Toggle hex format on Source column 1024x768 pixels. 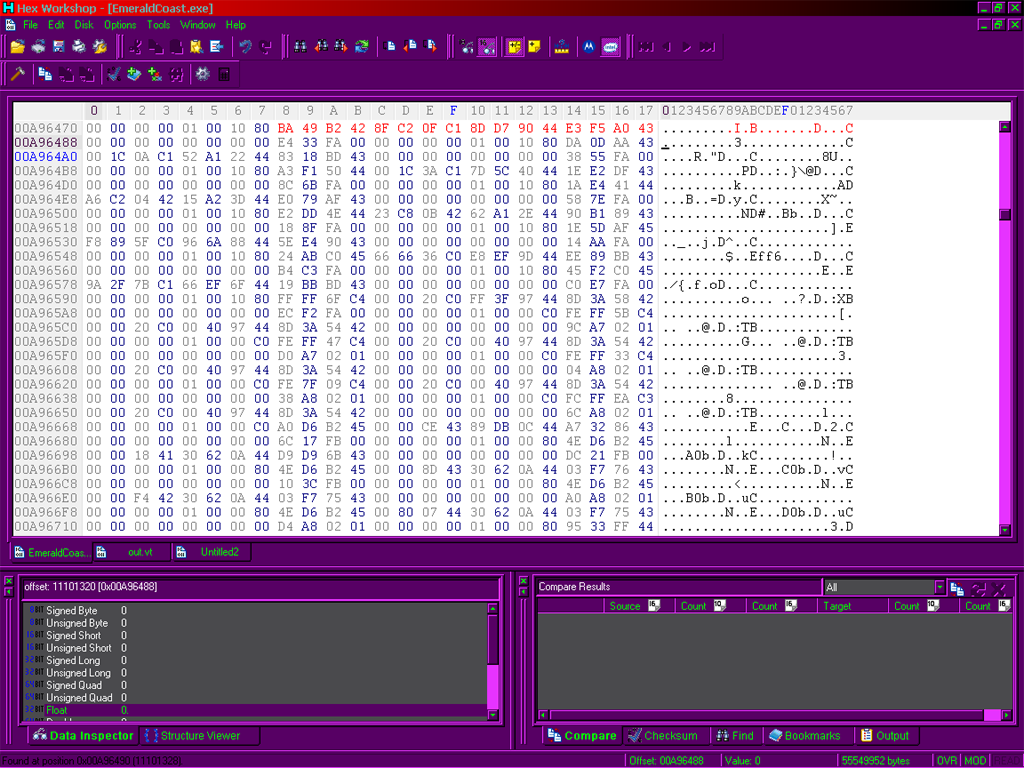coord(654,605)
